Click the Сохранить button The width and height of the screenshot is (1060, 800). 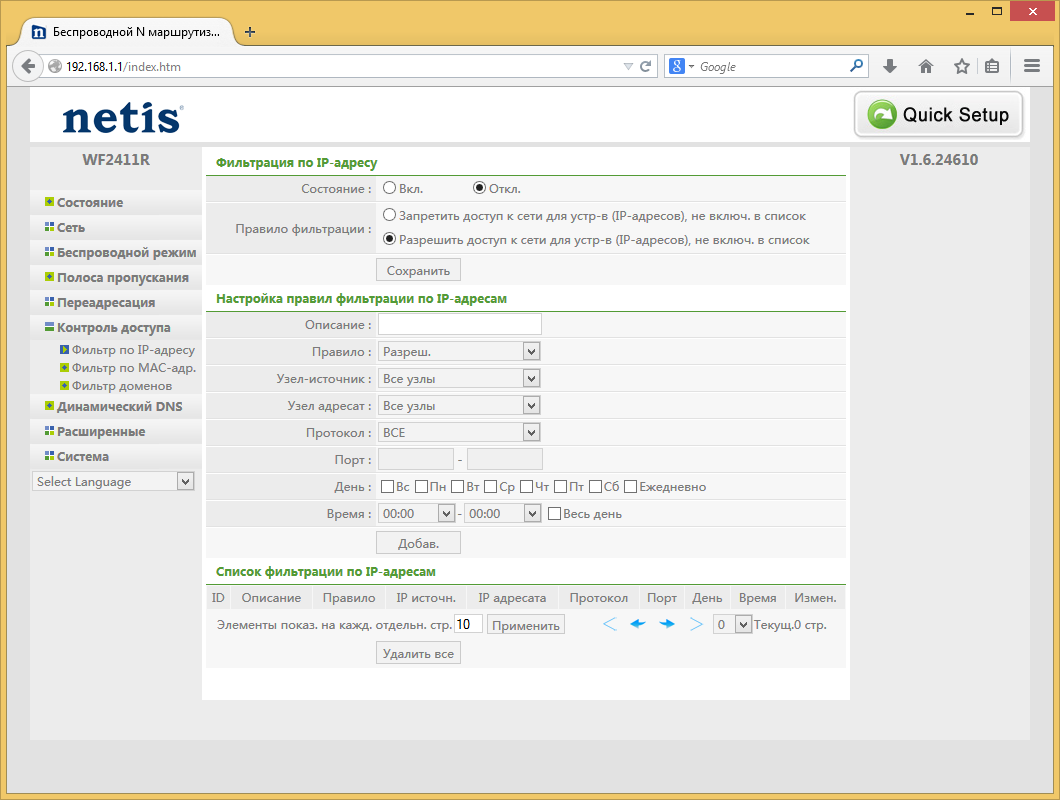coord(418,270)
